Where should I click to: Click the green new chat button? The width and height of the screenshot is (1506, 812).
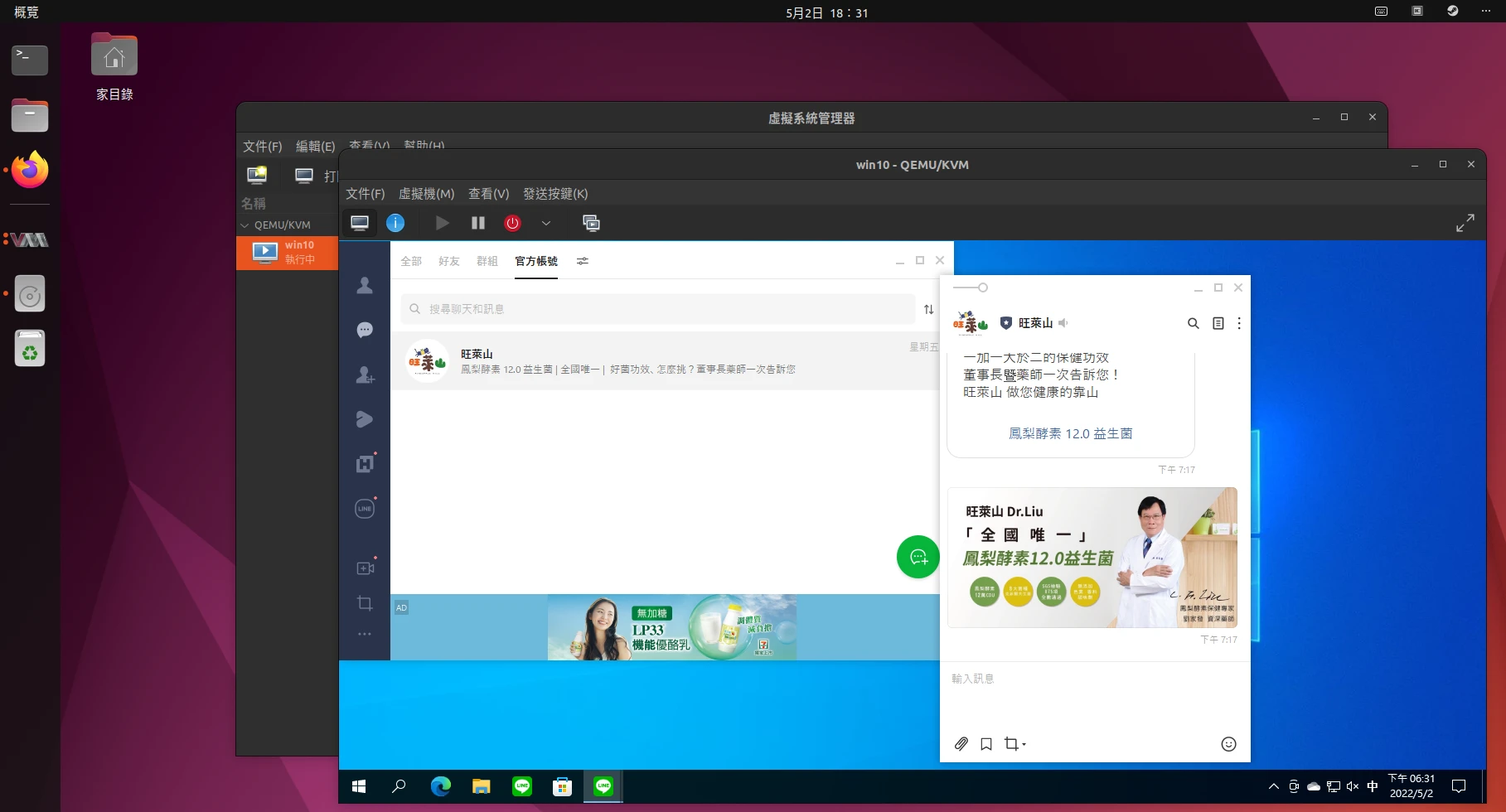pyautogui.click(x=918, y=558)
